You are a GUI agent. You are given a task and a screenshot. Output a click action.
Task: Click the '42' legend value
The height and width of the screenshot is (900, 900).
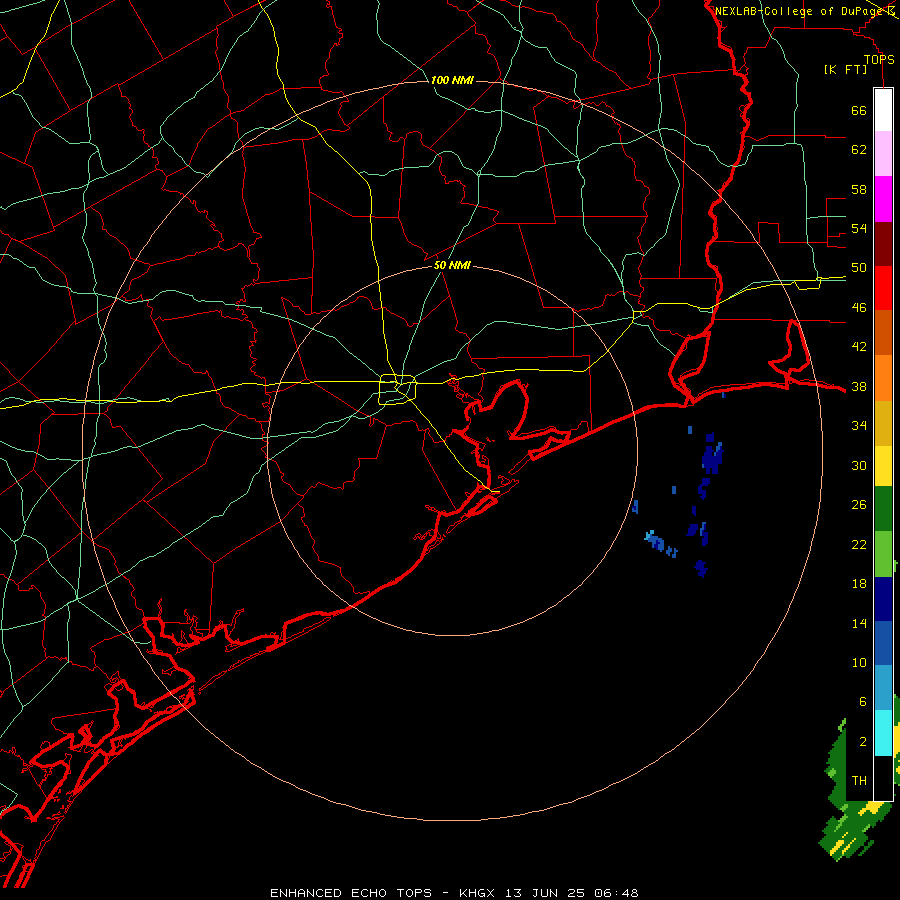point(859,347)
